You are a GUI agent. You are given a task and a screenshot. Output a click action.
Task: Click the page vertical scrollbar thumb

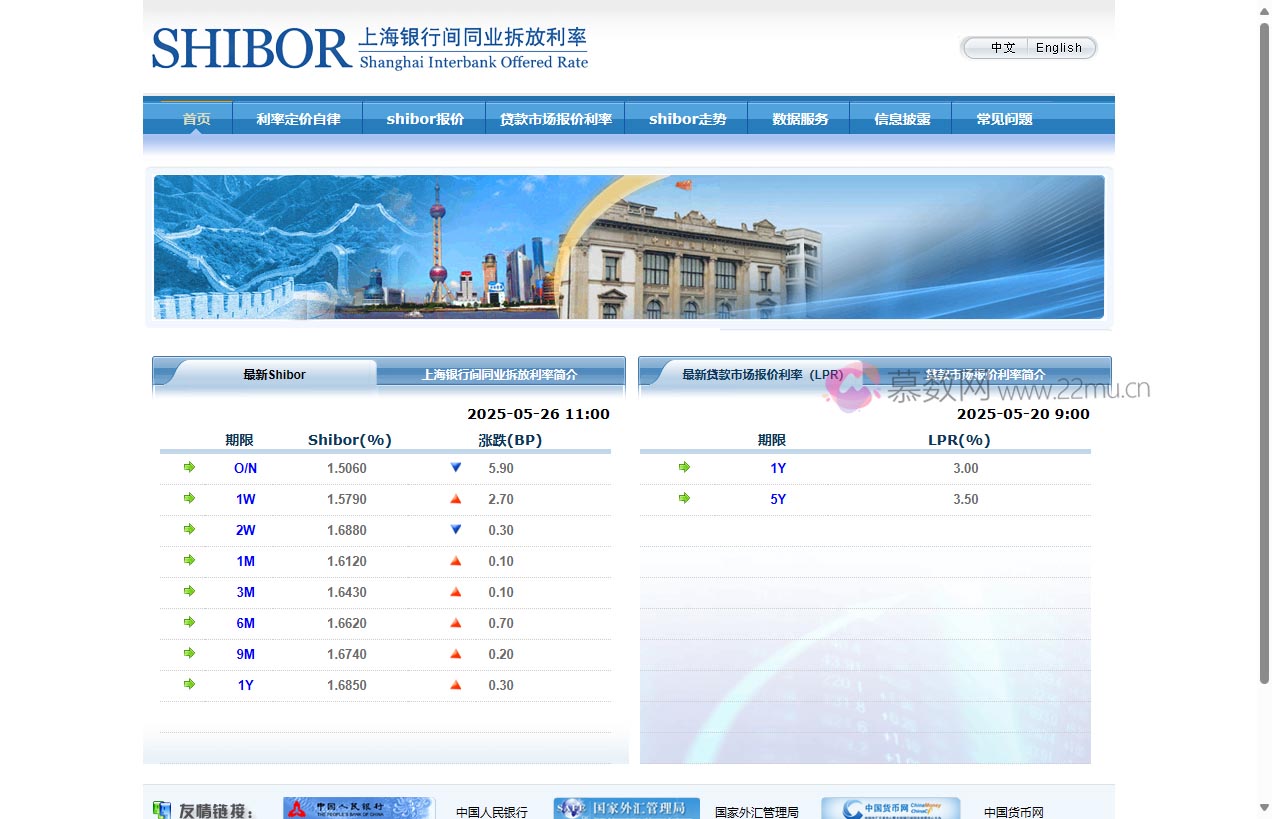coord(1264,350)
